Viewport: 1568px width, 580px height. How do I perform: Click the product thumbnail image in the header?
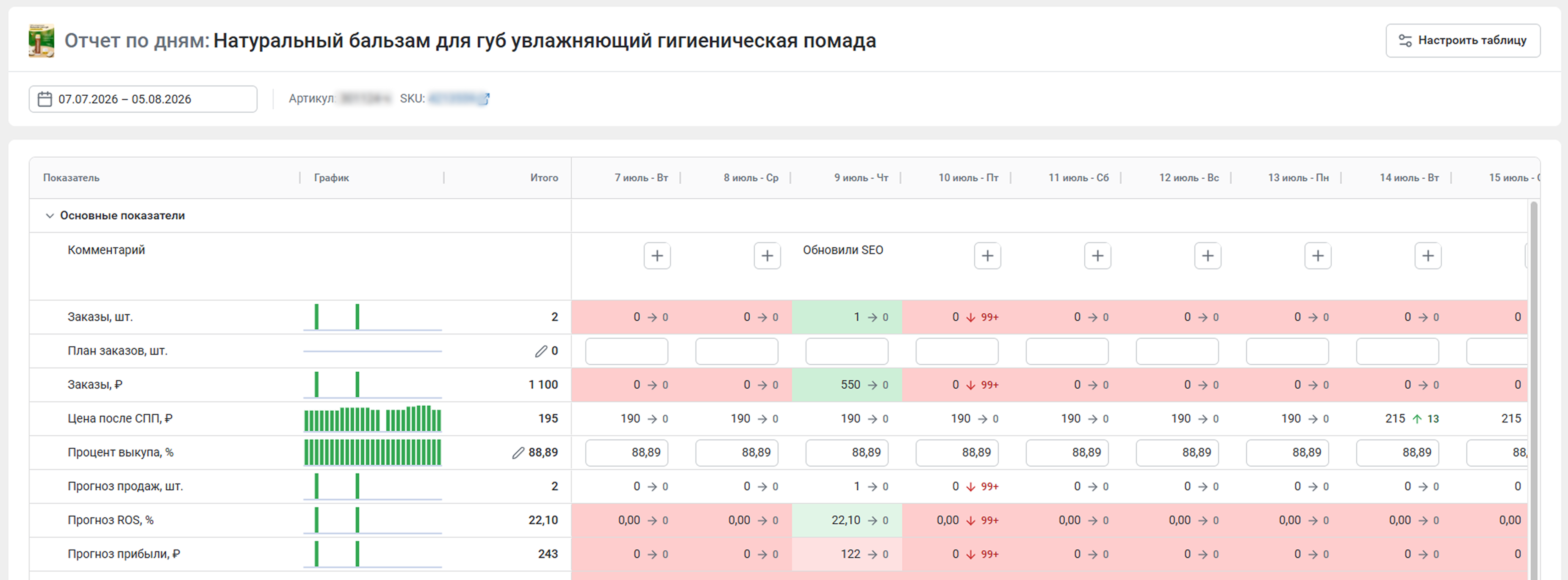point(42,41)
